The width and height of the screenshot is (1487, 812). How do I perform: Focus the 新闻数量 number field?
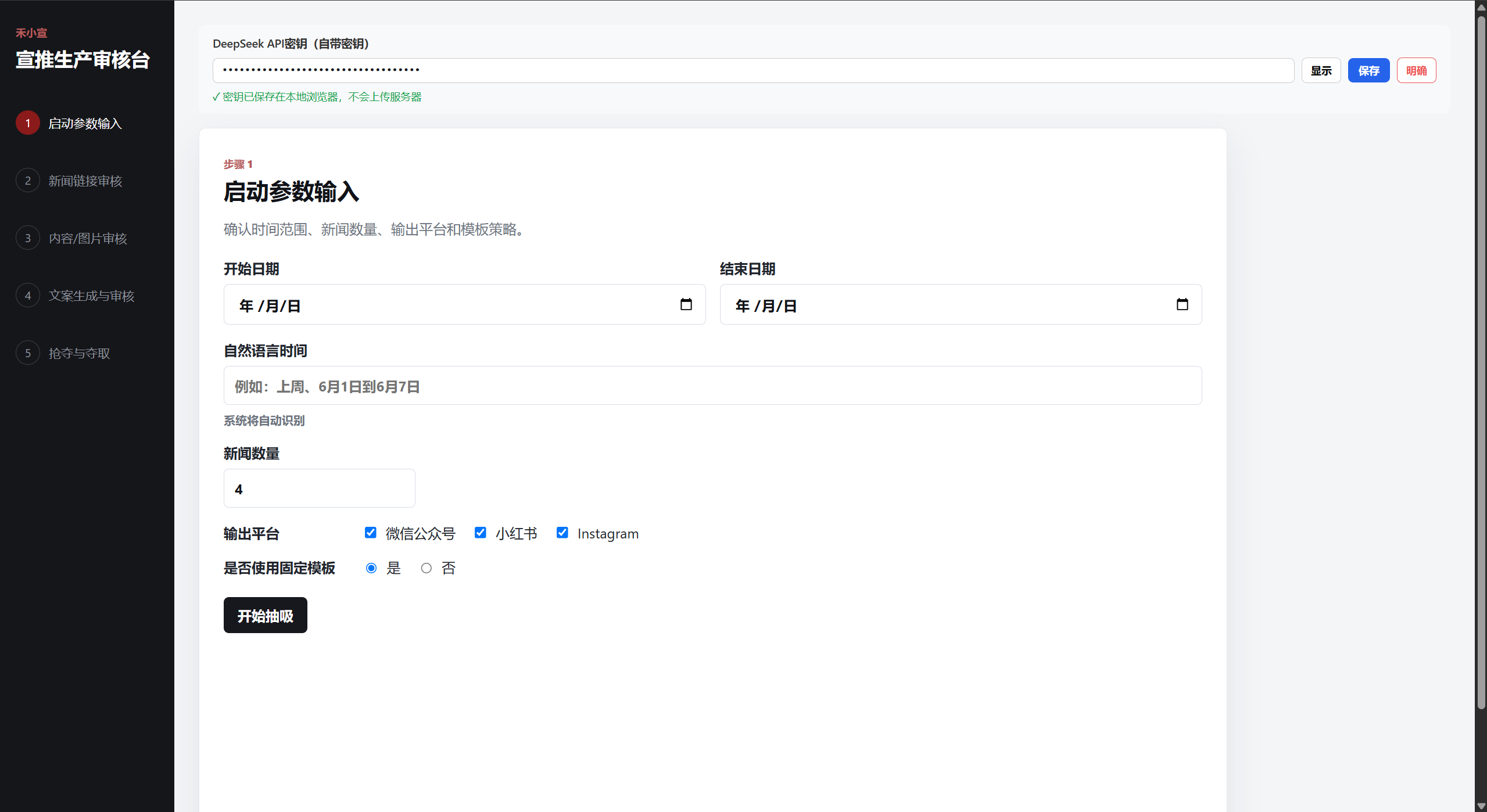coord(319,488)
